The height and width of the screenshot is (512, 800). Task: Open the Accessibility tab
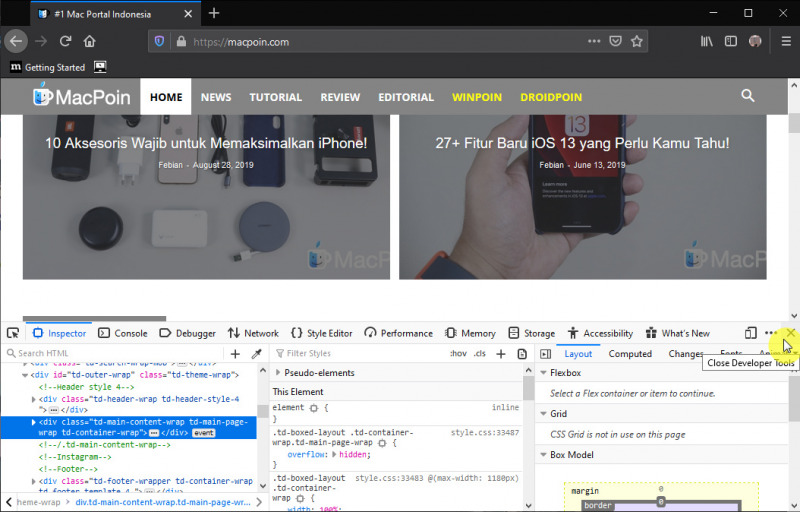(x=600, y=333)
